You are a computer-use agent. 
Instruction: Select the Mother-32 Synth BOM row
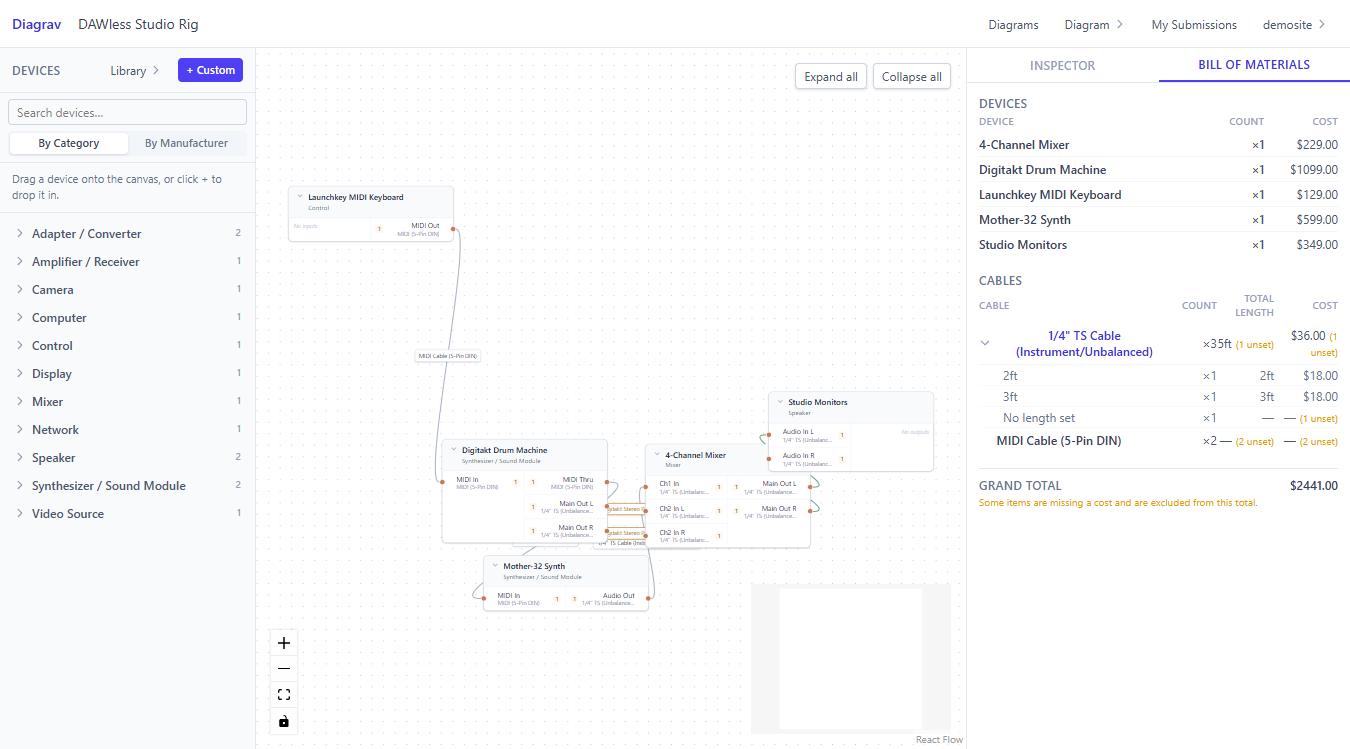click(x=1158, y=220)
